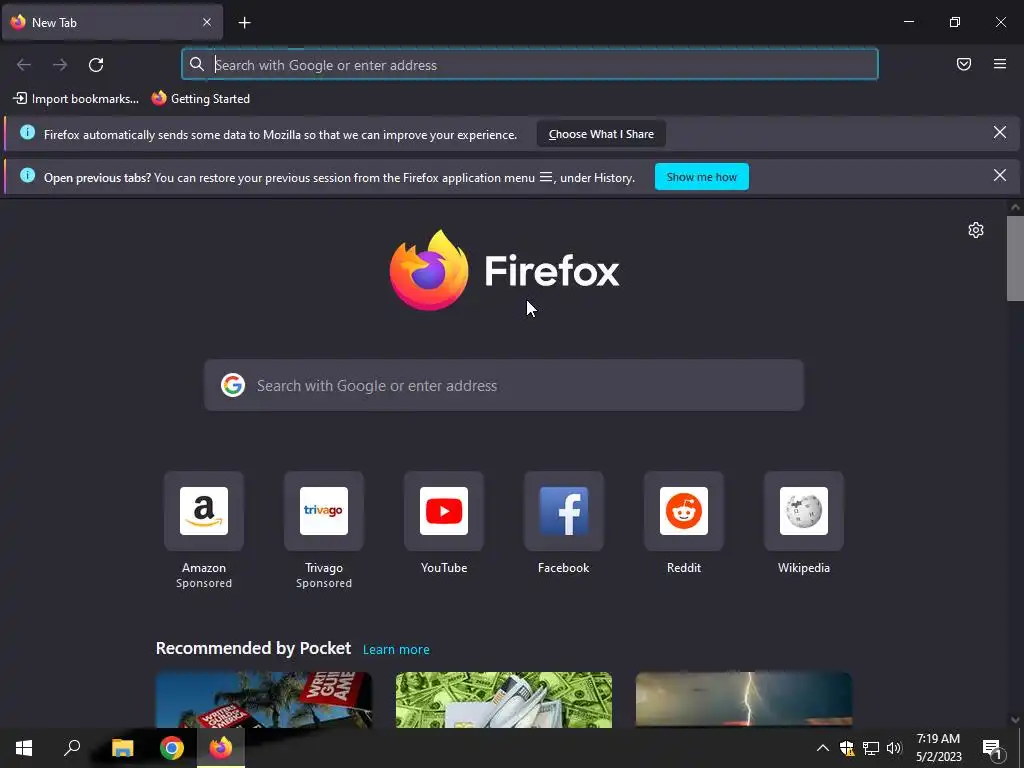
Task: Dismiss the data sharing notification bar
Action: [x=1000, y=133]
